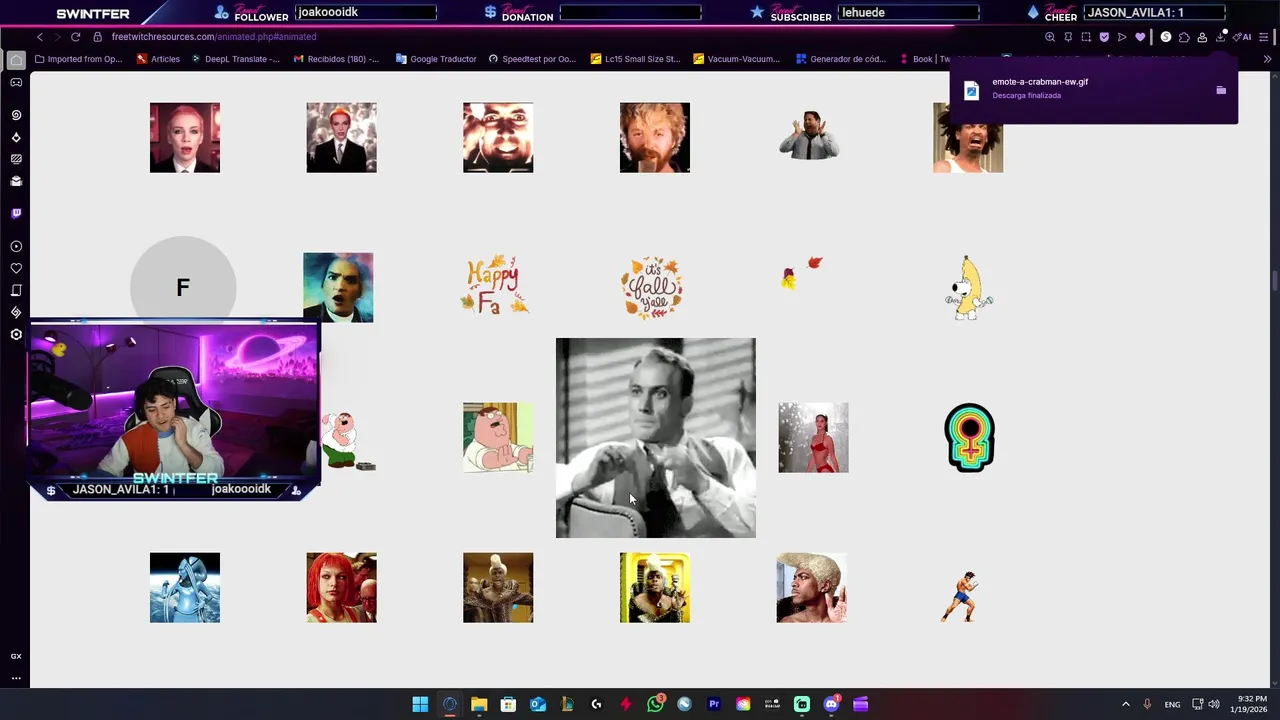Open the player icon in sidebar
Viewport: 1280px width, 720px height.
[16, 246]
